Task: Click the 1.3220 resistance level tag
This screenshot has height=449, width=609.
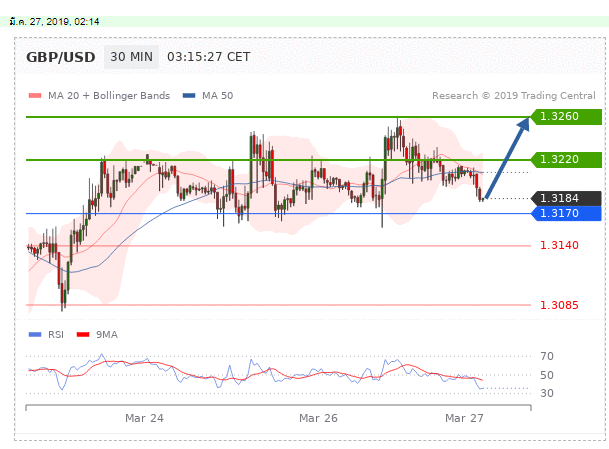Action: [566, 160]
